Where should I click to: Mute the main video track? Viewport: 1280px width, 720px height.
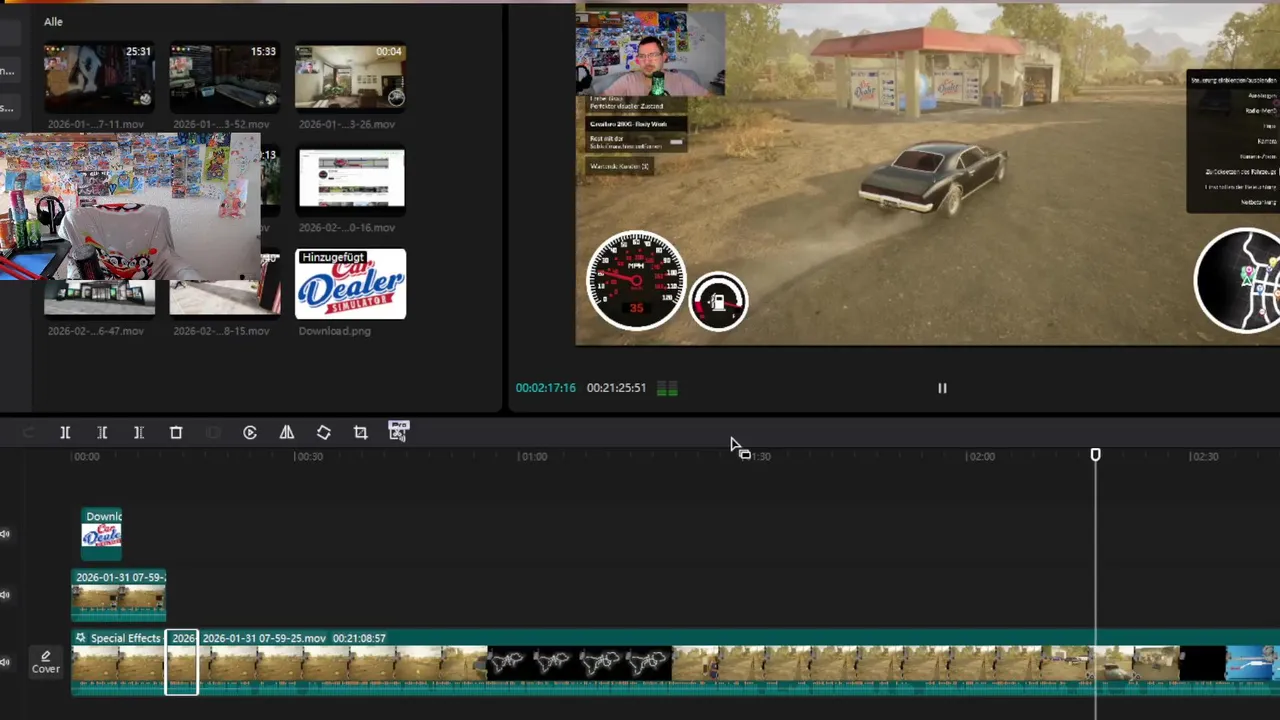[x=5, y=661]
